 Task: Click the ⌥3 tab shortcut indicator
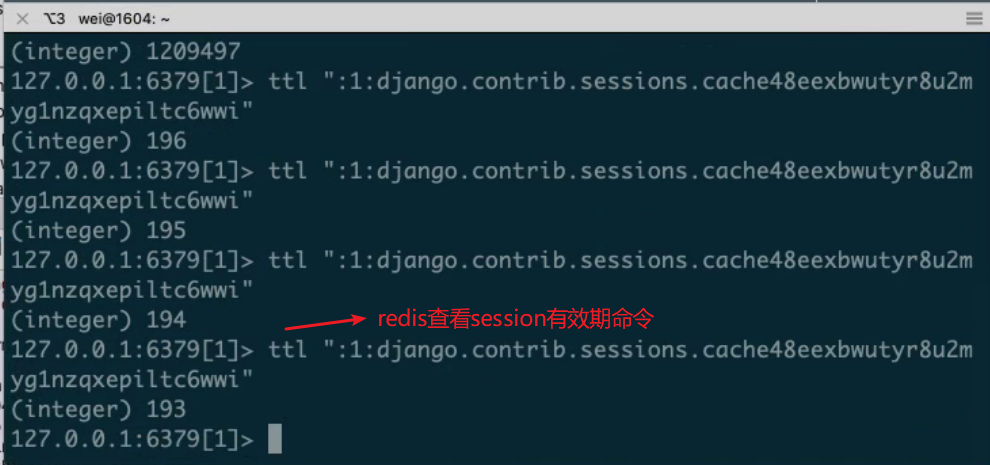click(x=54, y=19)
